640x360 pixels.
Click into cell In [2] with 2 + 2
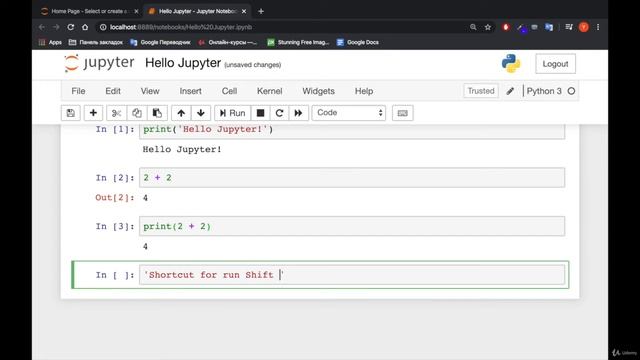(x=352, y=178)
